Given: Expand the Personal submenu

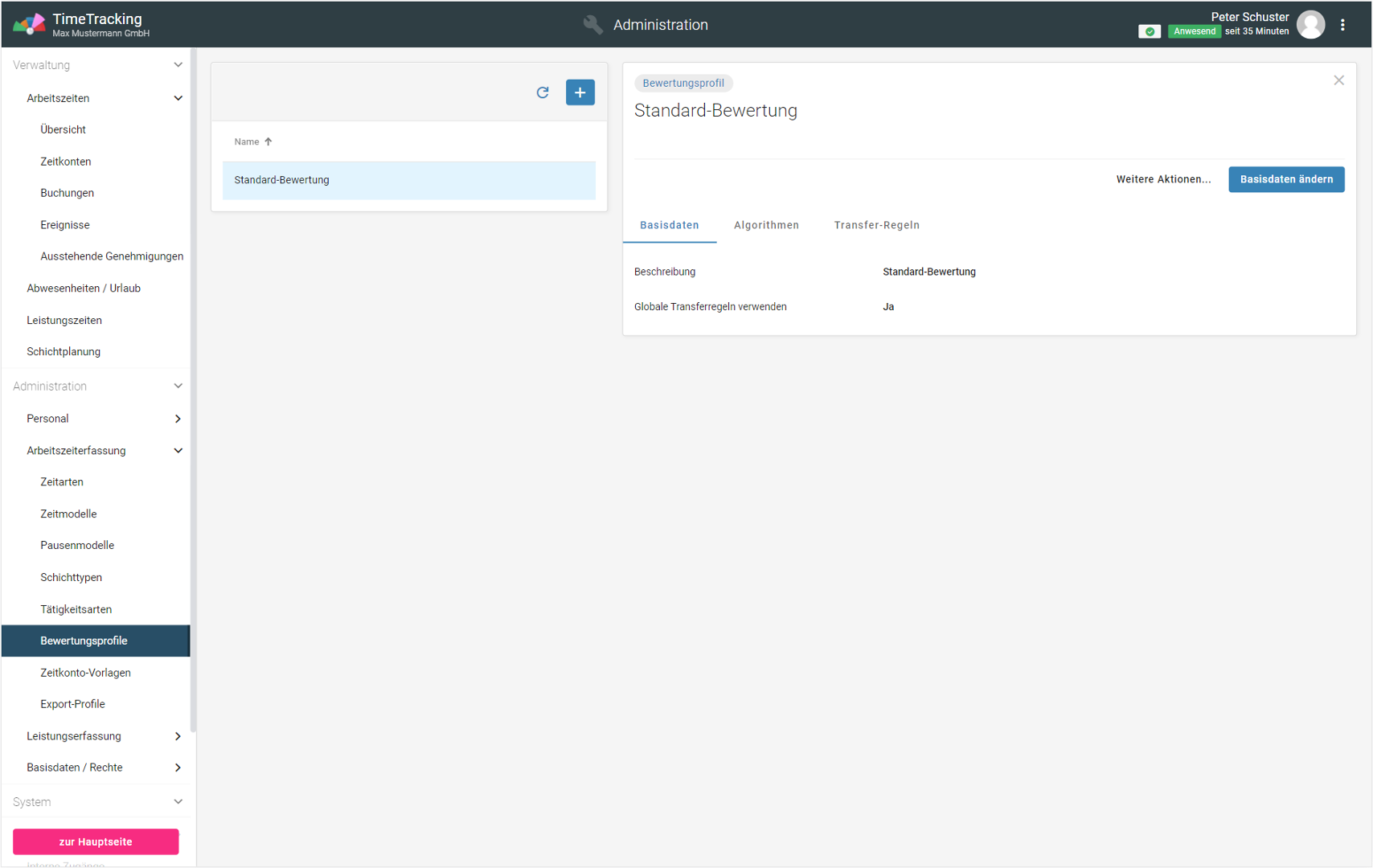Looking at the screenshot, I should 178,419.
